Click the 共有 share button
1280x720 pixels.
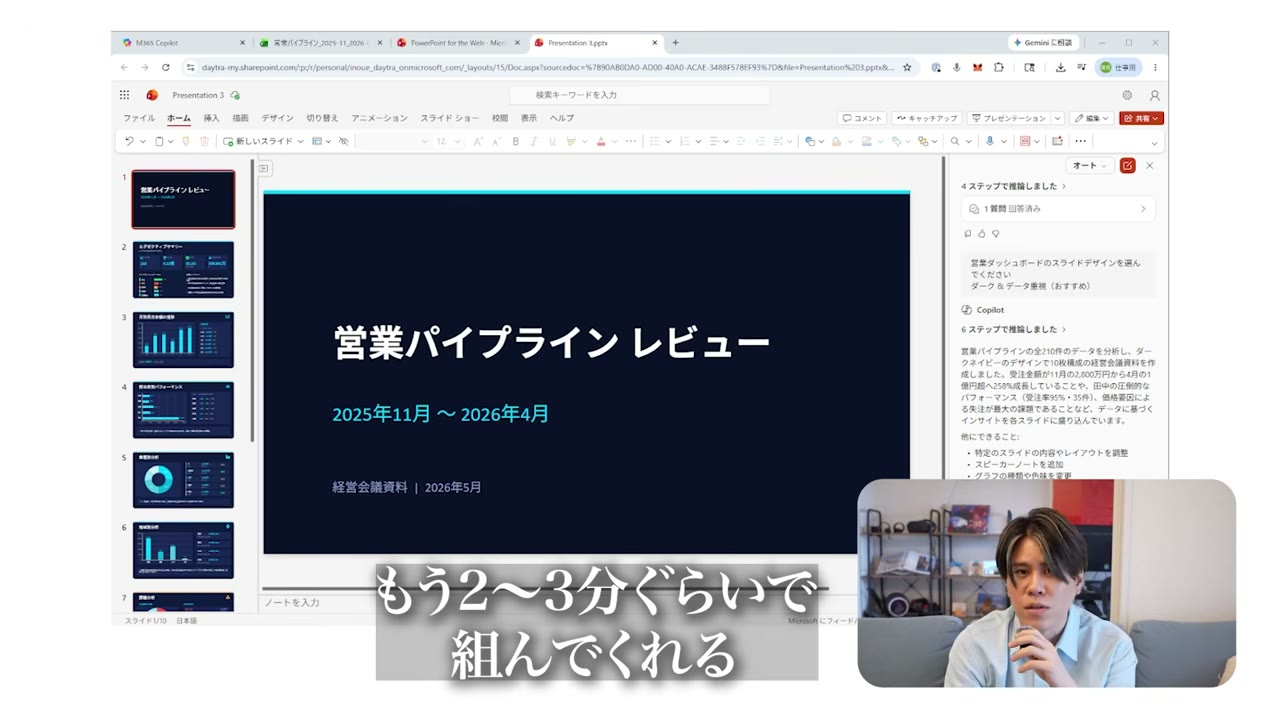(x=1141, y=118)
